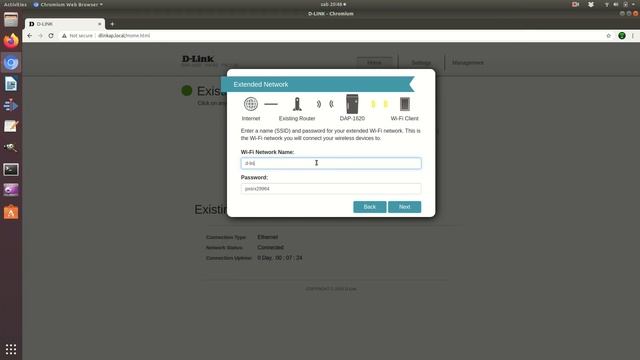
Task: Click the Internet globe icon
Action: click(251, 104)
